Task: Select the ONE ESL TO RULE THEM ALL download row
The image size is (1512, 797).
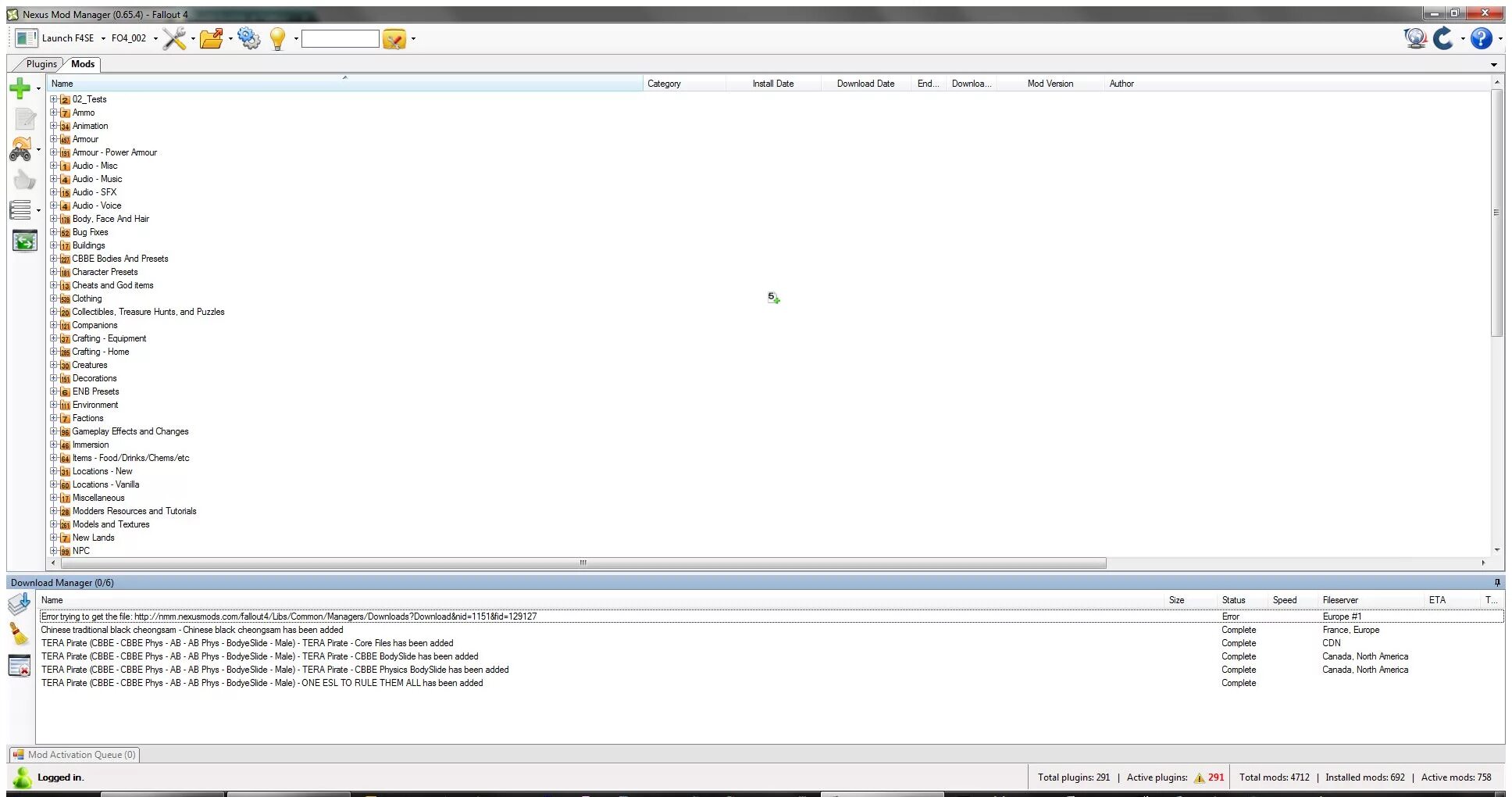Action: pyautogui.click(x=771, y=683)
